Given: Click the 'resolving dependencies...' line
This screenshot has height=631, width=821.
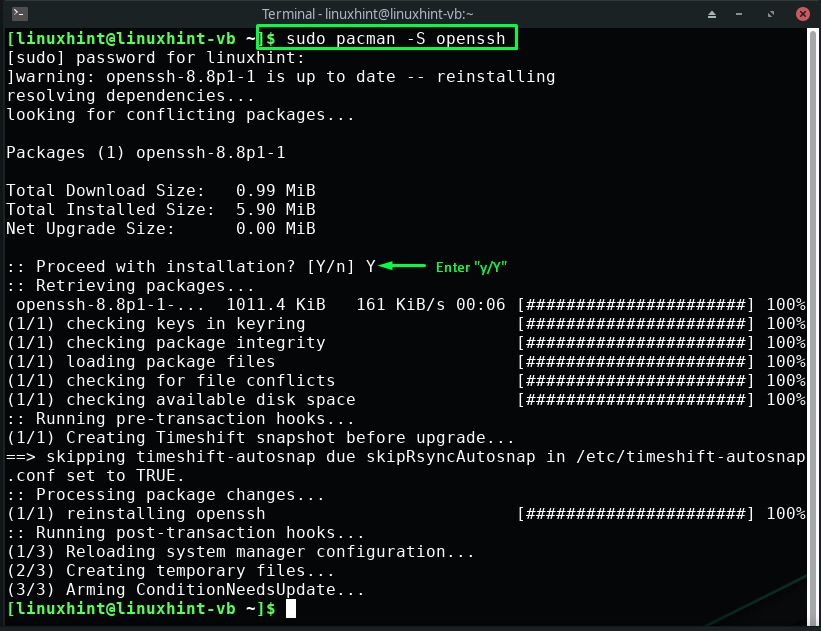Looking at the screenshot, I should 130,96.
